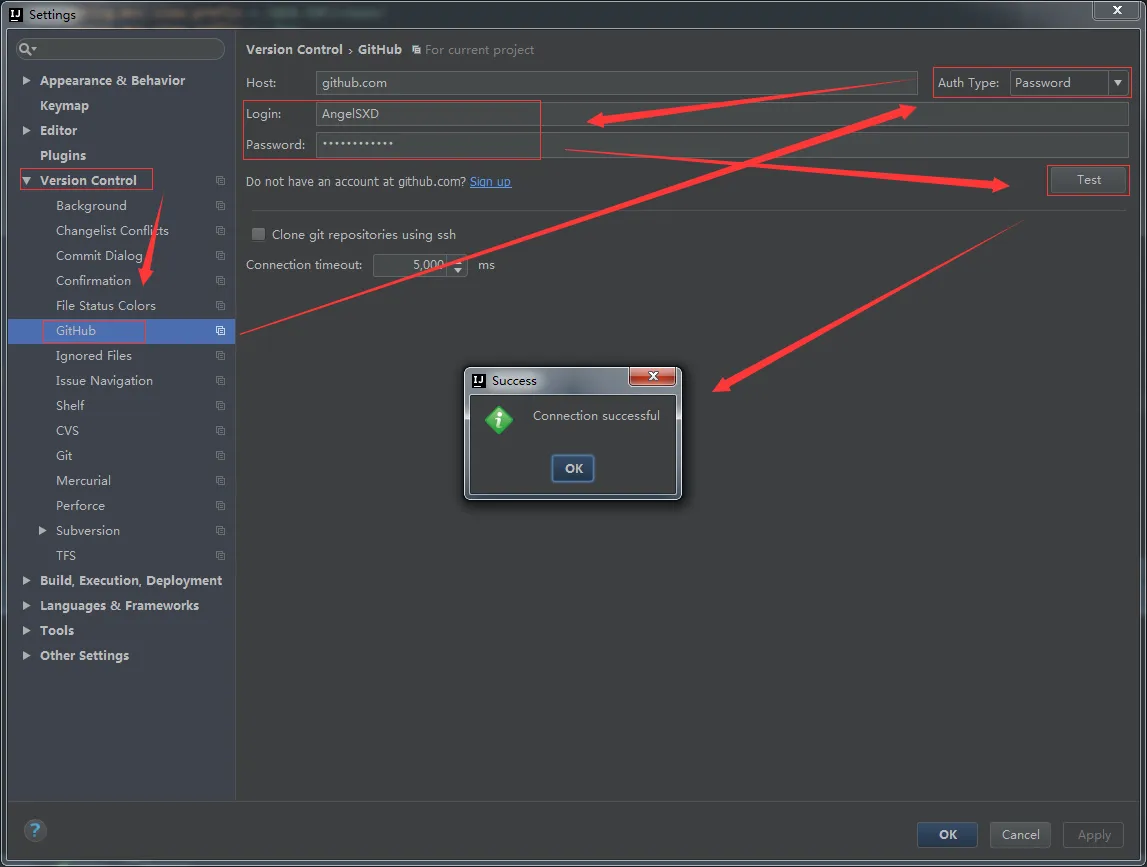Expand the Languages & Frameworks section
Viewport: 1147px width, 867px height.
tap(27, 606)
